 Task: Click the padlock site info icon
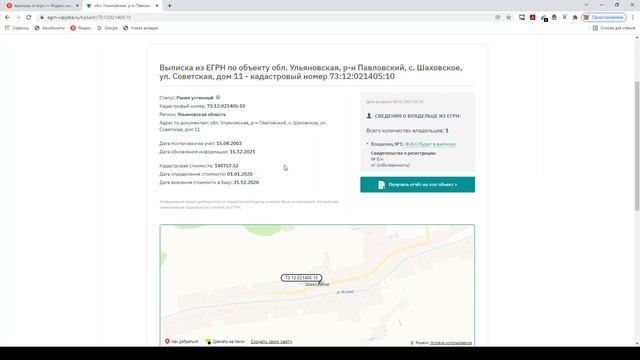tap(42, 18)
